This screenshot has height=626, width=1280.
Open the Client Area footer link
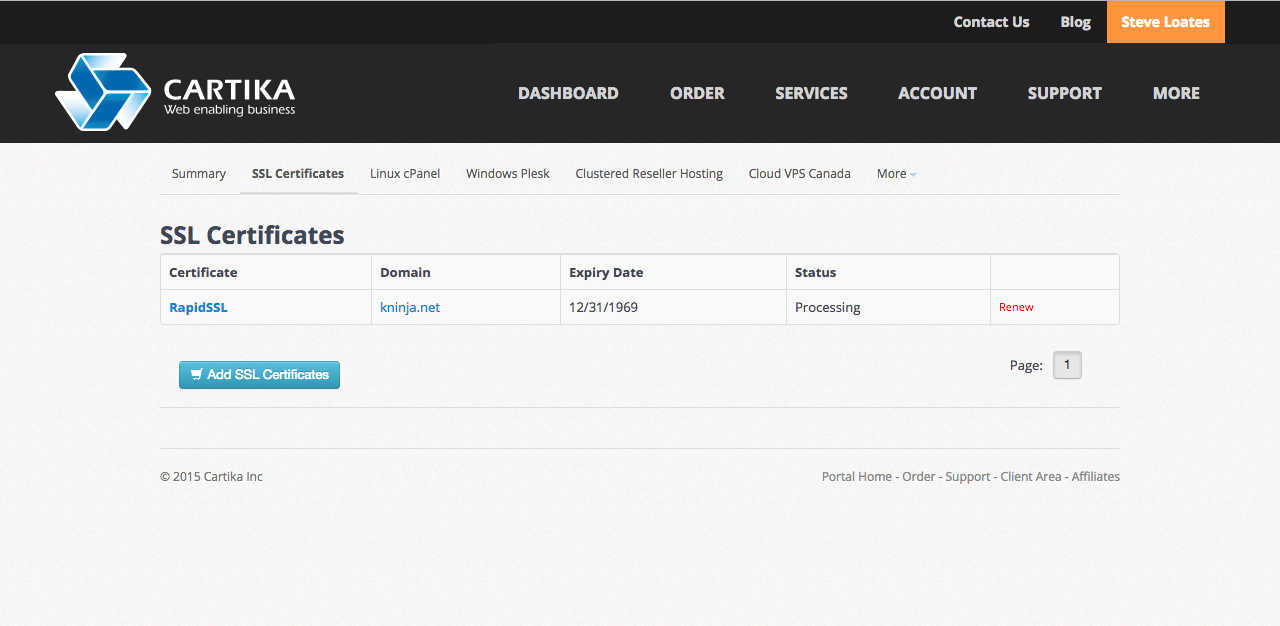[x=1031, y=476]
